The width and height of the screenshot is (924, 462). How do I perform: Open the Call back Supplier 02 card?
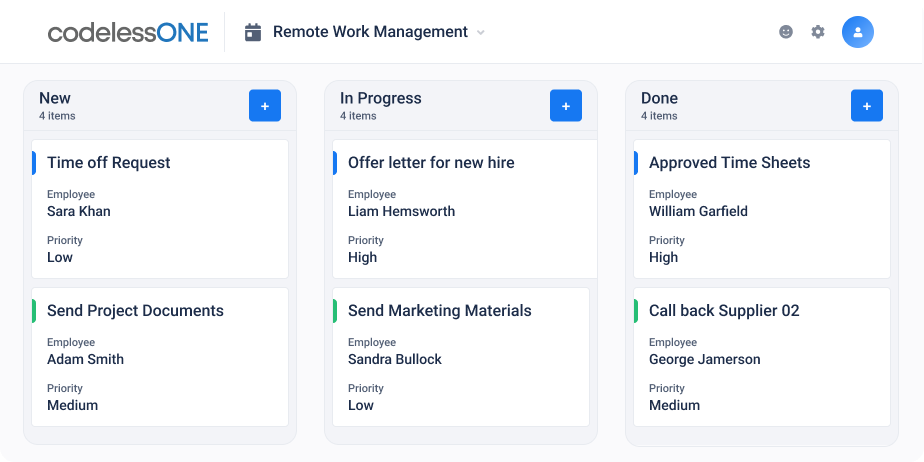click(x=762, y=357)
